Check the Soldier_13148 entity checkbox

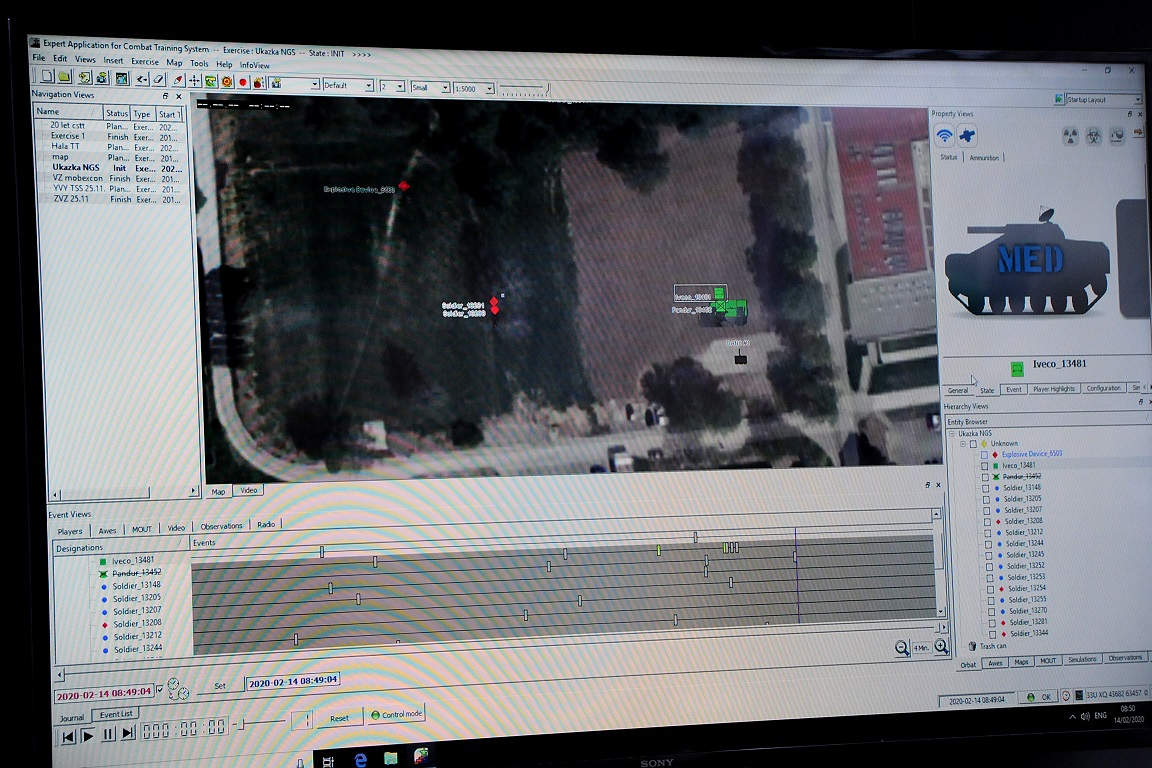coord(986,488)
